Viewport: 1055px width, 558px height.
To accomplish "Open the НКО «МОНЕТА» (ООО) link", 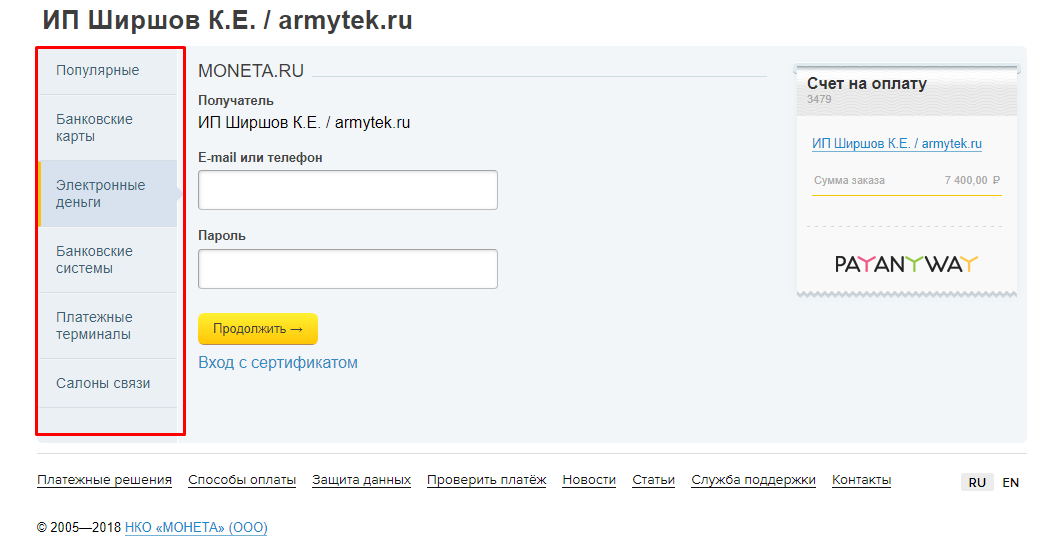I will (x=196, y=528).
